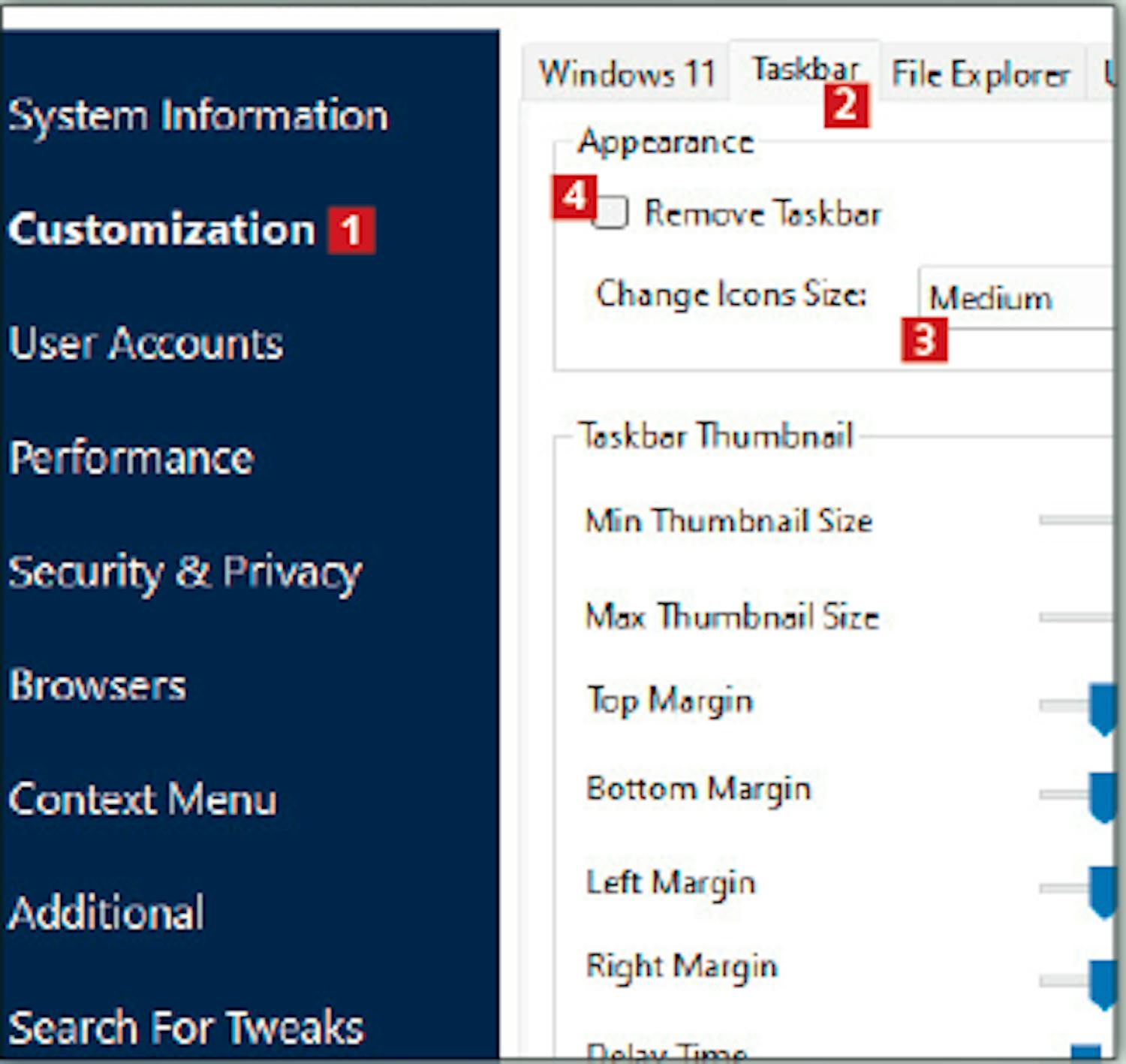Image resolution: width=1126 pixels, height=1064 pixels.
Task: Open the Performance section
Action: [131, 458]
